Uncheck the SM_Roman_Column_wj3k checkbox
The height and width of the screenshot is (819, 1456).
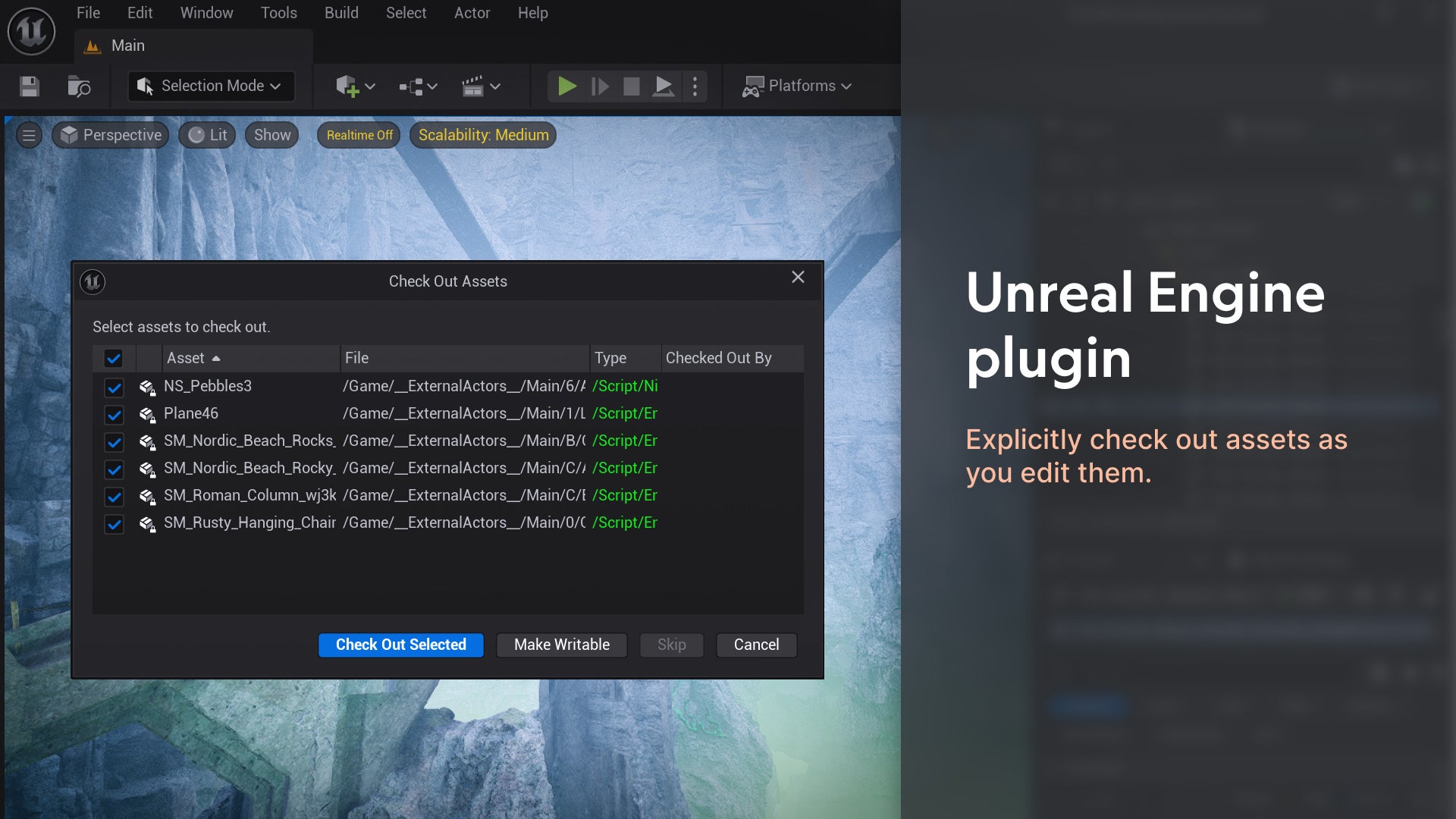pos(114,497)
